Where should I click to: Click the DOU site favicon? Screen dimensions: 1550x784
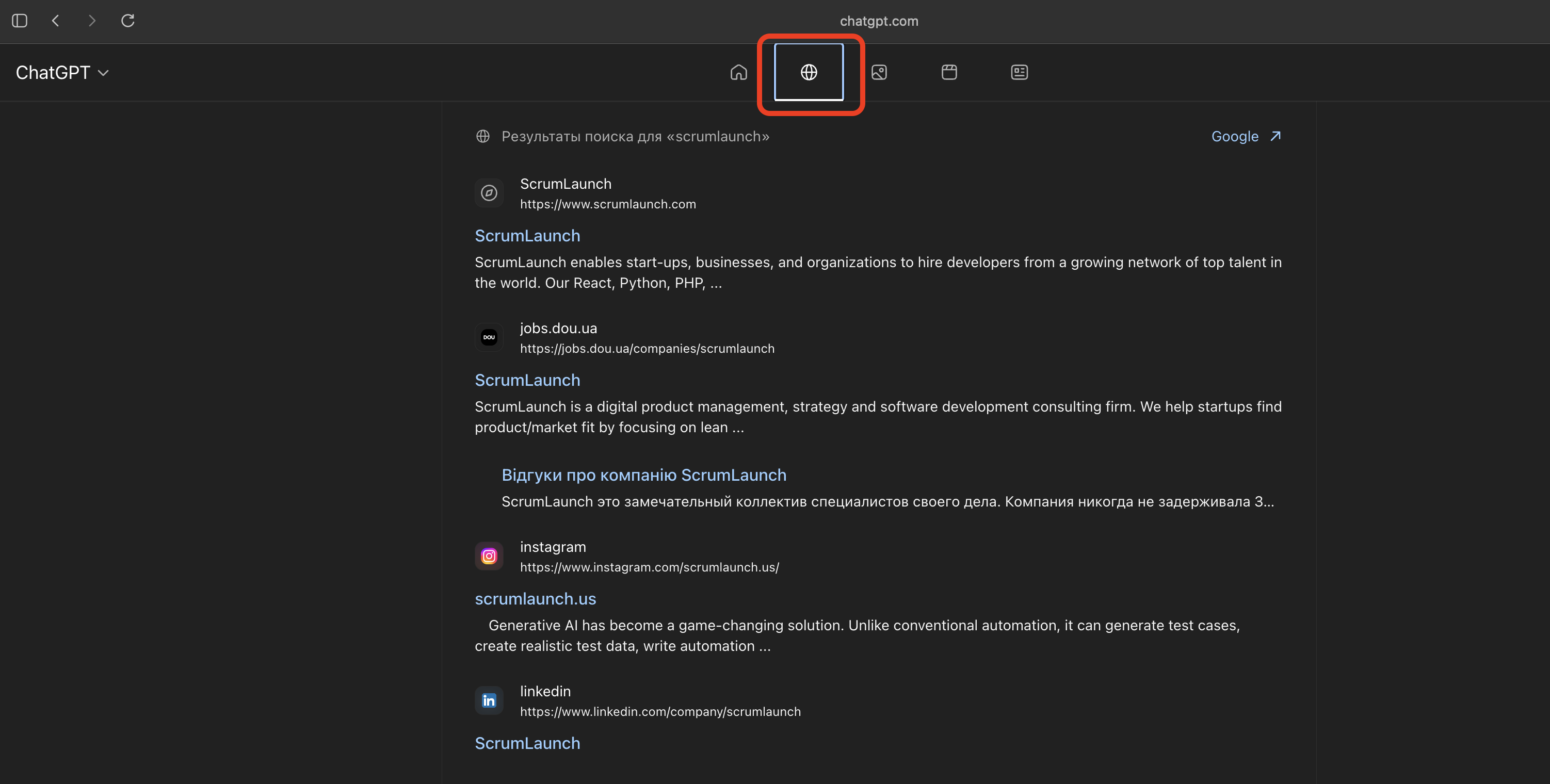489,337
